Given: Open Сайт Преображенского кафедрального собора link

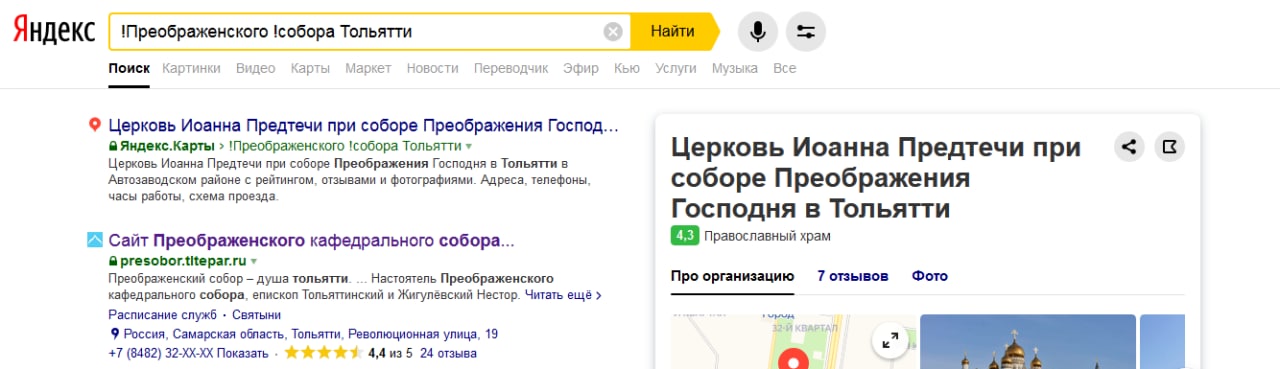Looking at the screenshot, I should 311,240.
